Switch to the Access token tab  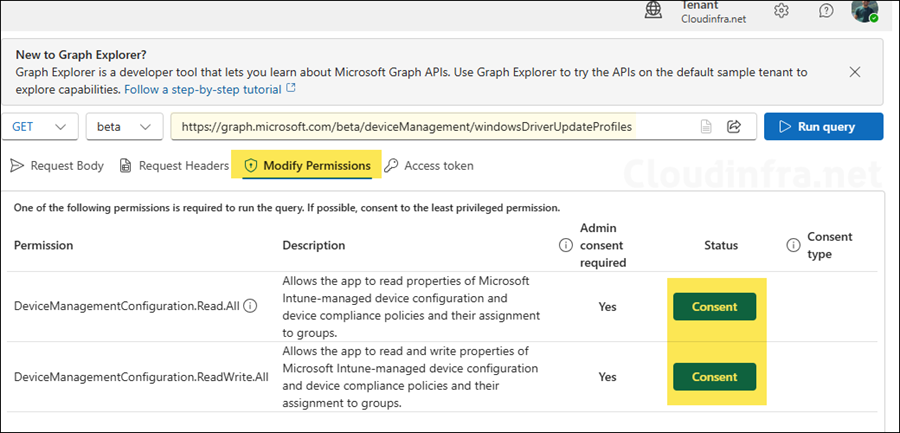click(x=429, y=166)
